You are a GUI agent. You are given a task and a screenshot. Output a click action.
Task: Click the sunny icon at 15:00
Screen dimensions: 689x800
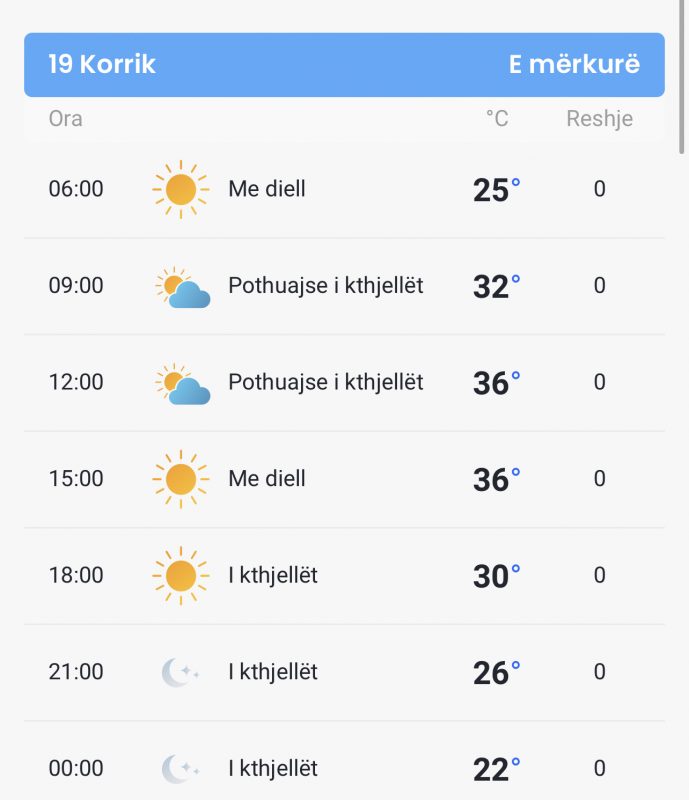point(181,479)
